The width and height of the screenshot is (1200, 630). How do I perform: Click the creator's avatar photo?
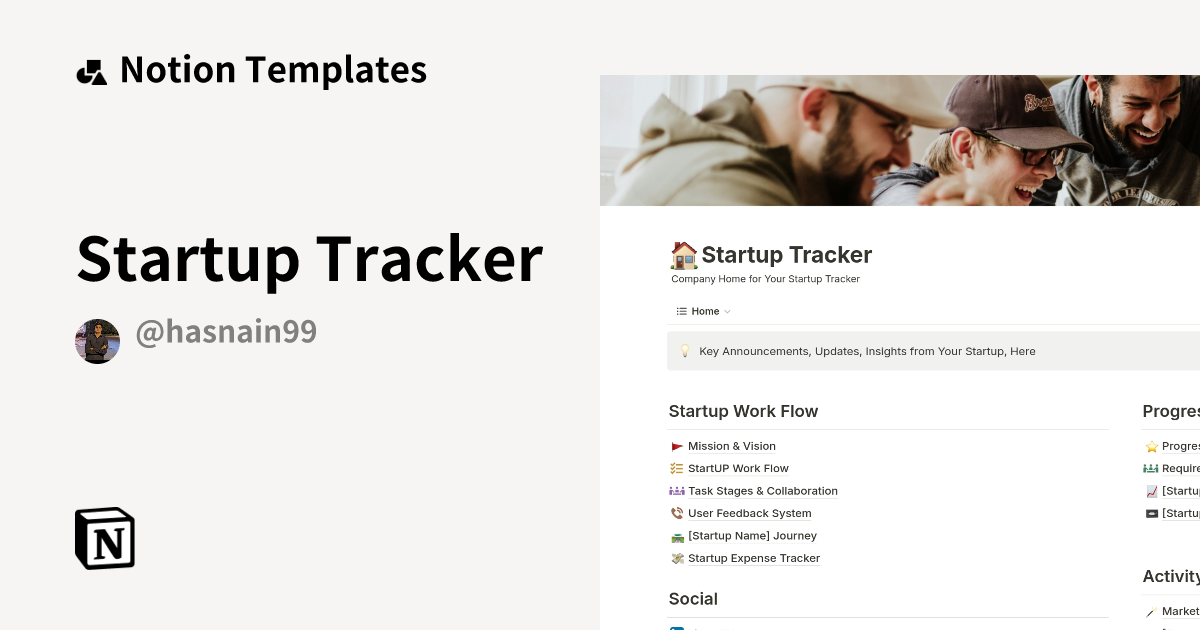[97, 341]
